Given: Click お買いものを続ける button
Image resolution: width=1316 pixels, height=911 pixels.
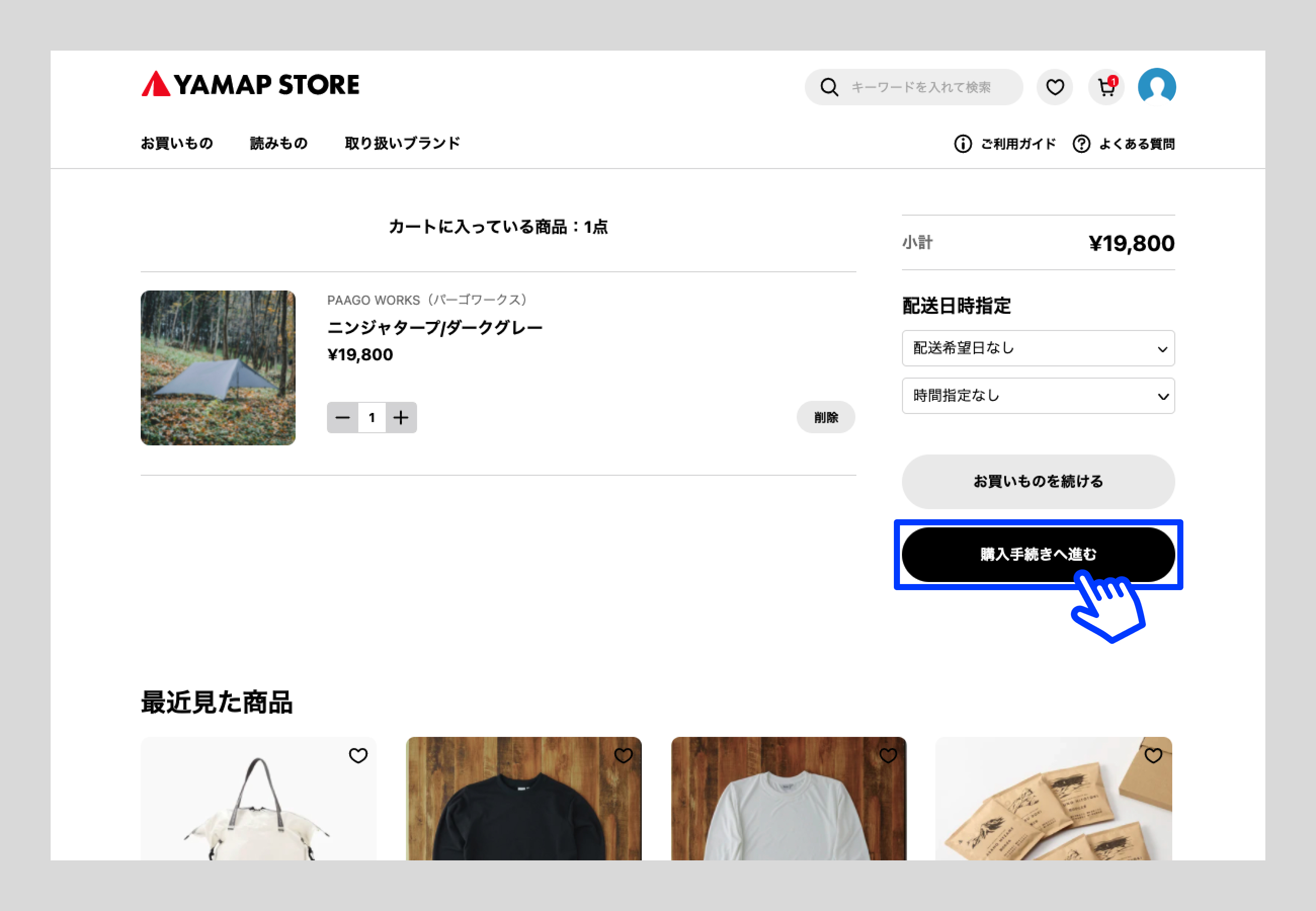Looking at the screenshot, I should (1038, 481).
